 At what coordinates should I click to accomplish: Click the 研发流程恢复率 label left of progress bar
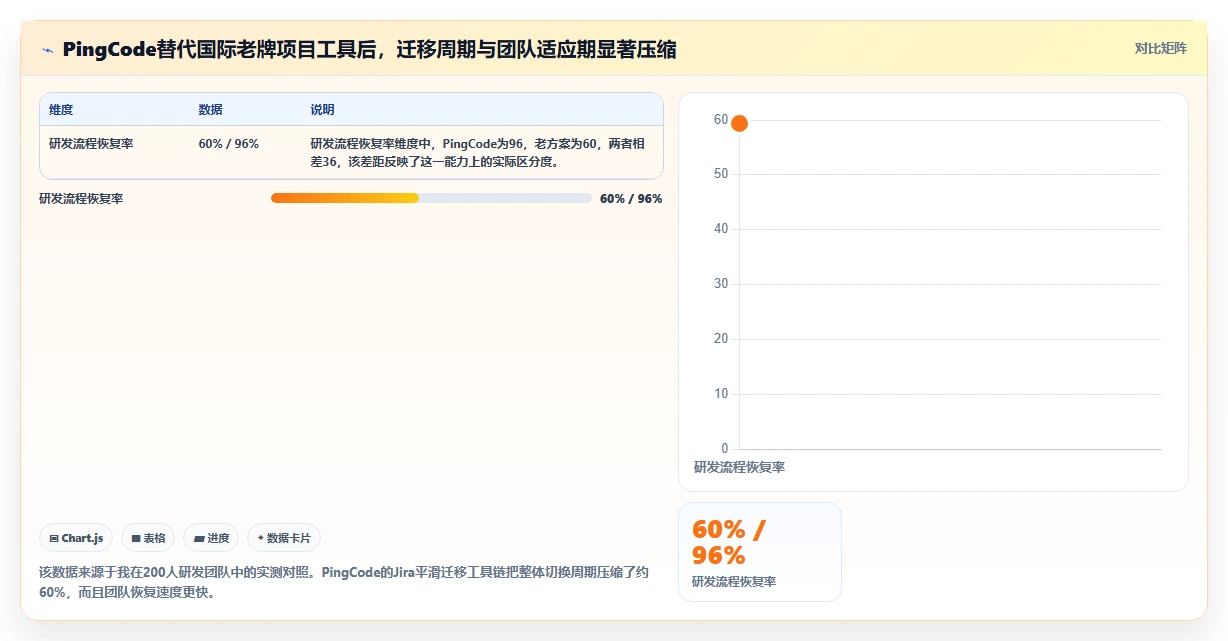[81, 198]
